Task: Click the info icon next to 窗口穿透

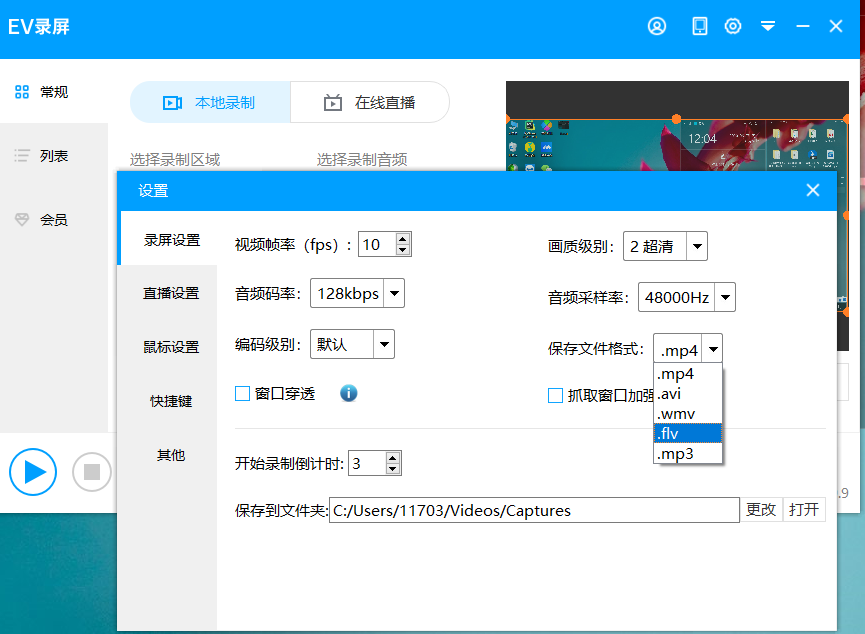Action: (x=348, y=393)
